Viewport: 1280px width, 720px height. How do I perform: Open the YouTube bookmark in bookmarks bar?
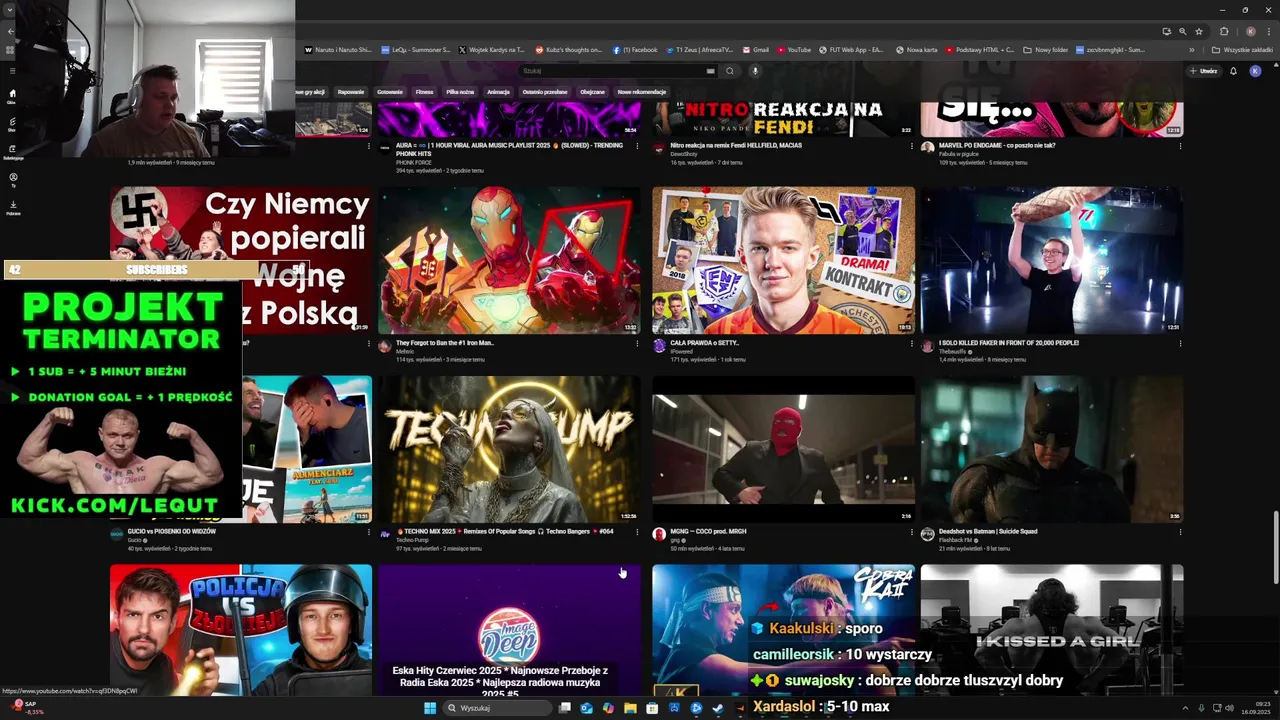(x=793, y=49)
